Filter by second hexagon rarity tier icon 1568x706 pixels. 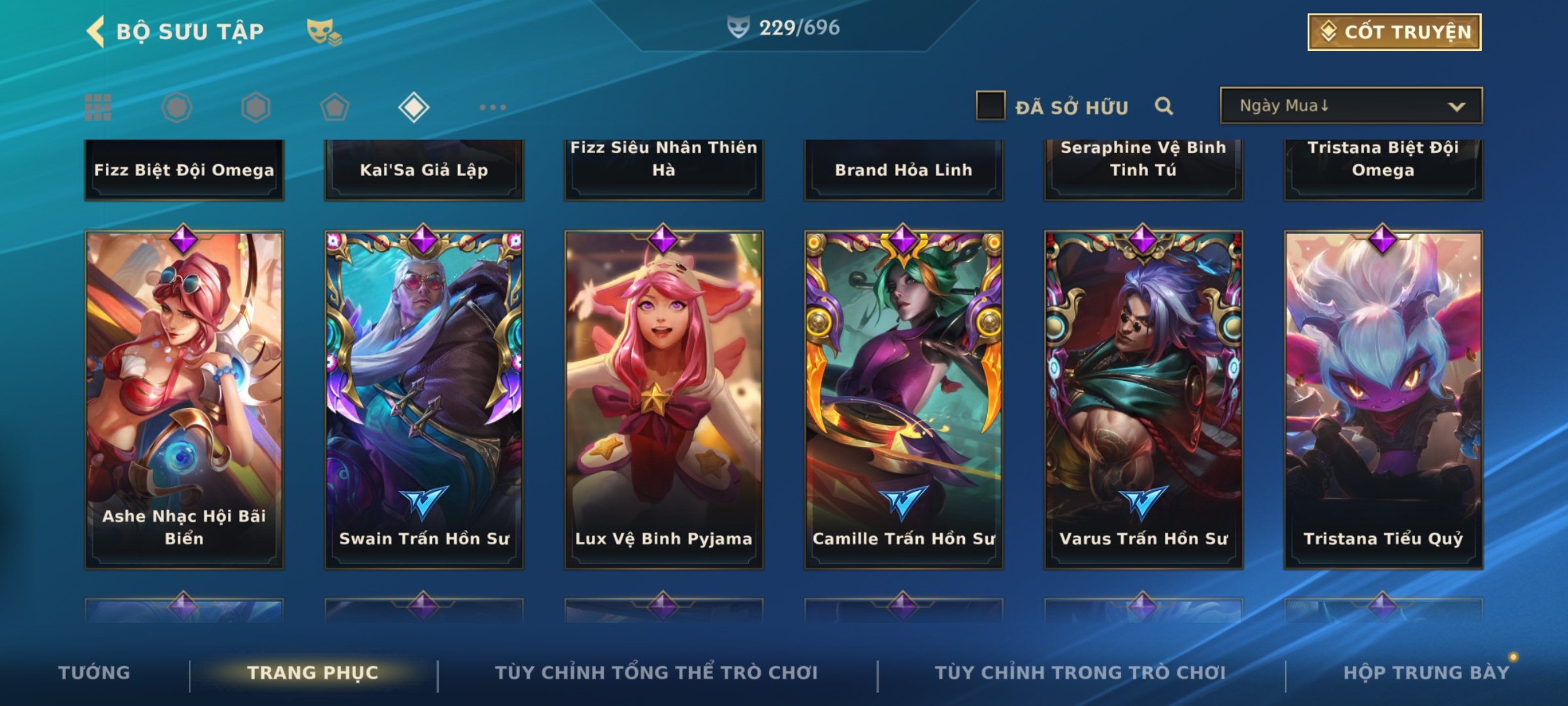[x=255, y=107]
